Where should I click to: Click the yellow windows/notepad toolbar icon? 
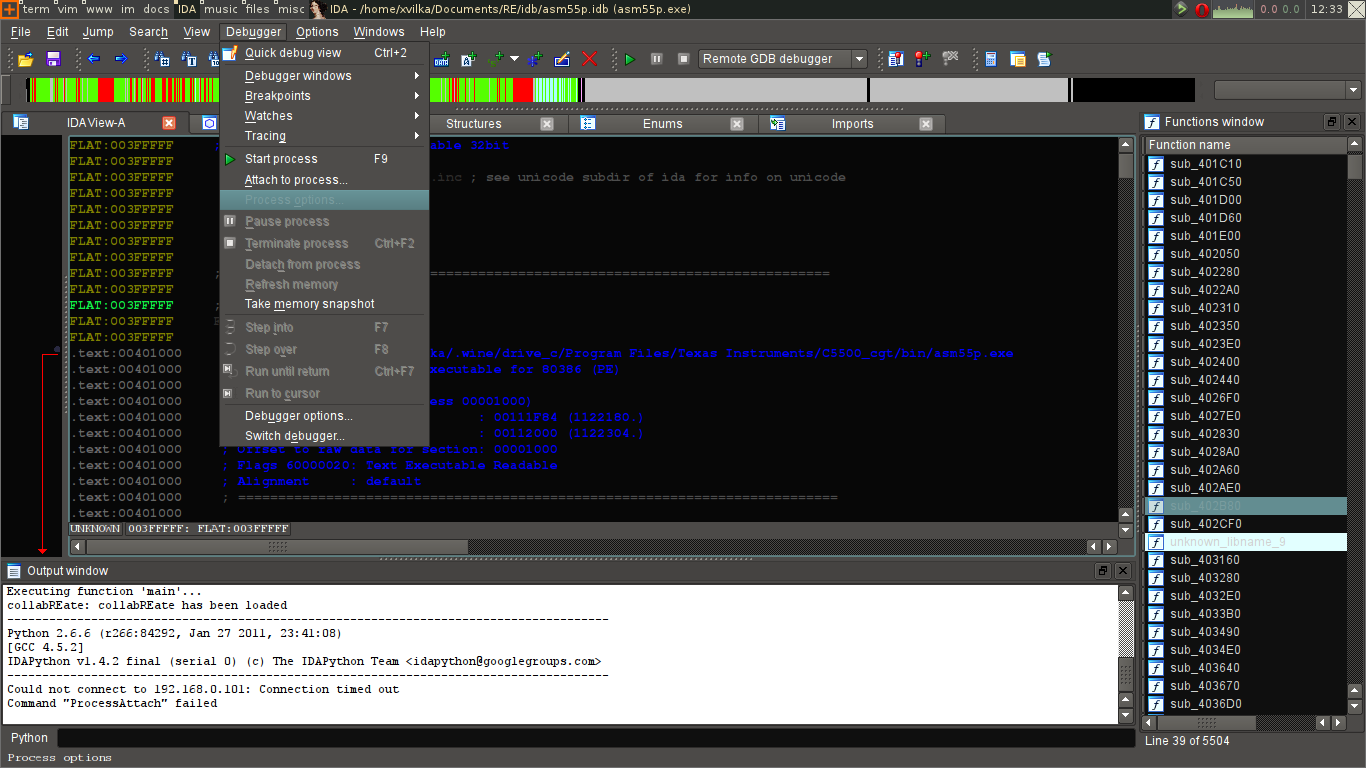[1018, 59]
